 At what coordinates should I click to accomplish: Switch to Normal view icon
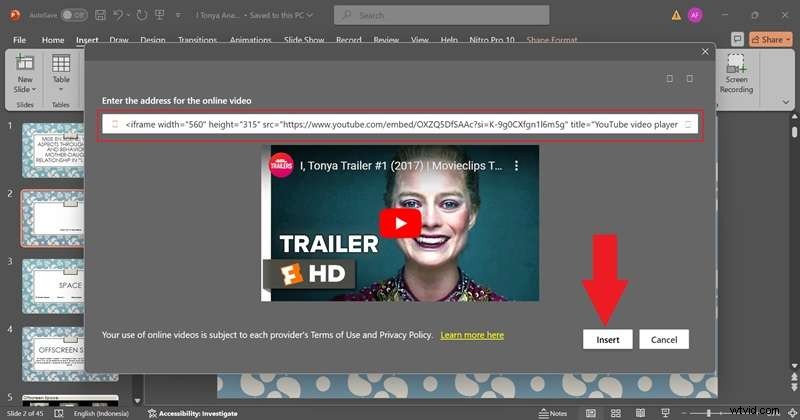591,413
